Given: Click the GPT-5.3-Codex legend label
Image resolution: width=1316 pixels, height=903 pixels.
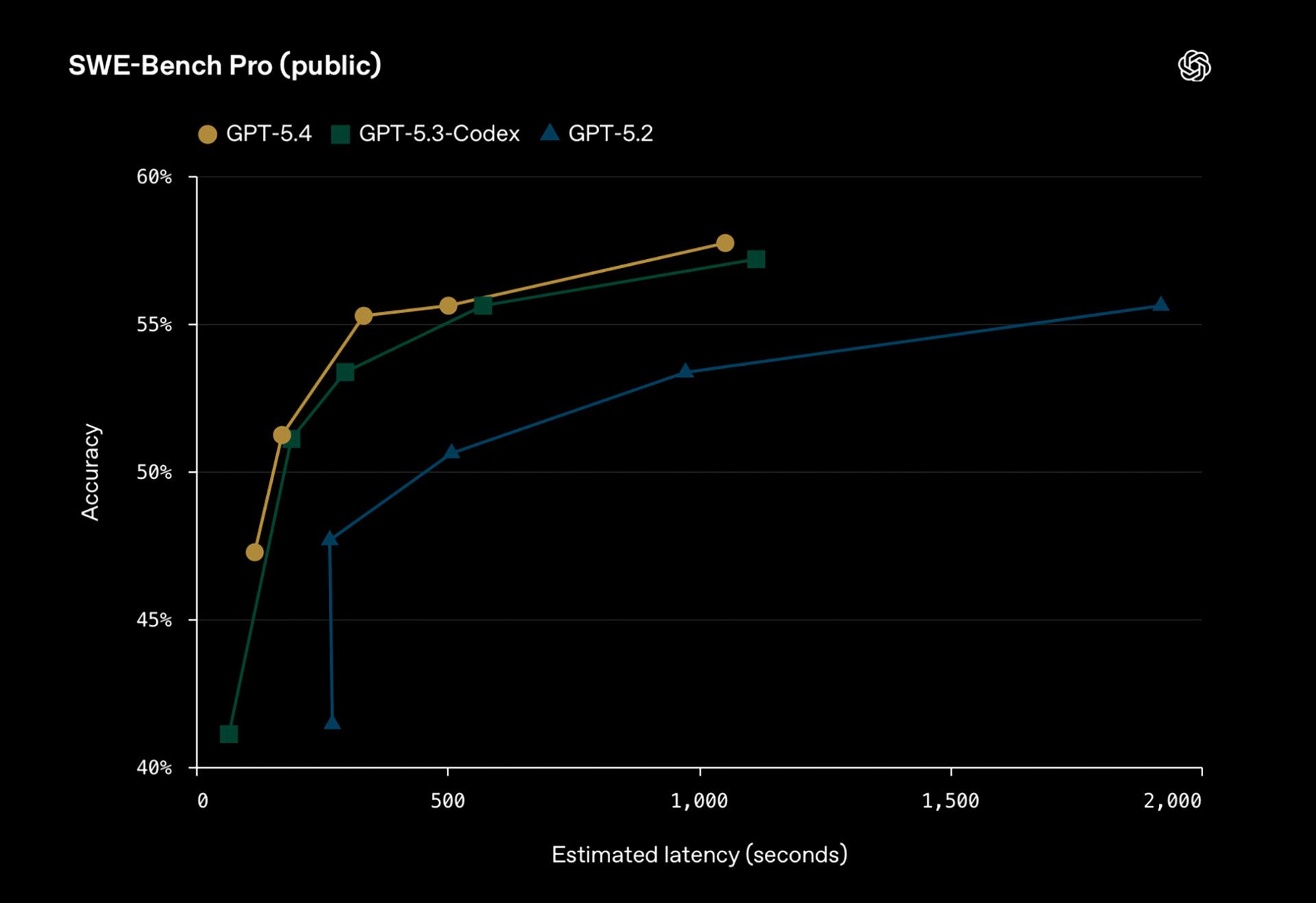Looking at the screenshot, I should point(439,134).
